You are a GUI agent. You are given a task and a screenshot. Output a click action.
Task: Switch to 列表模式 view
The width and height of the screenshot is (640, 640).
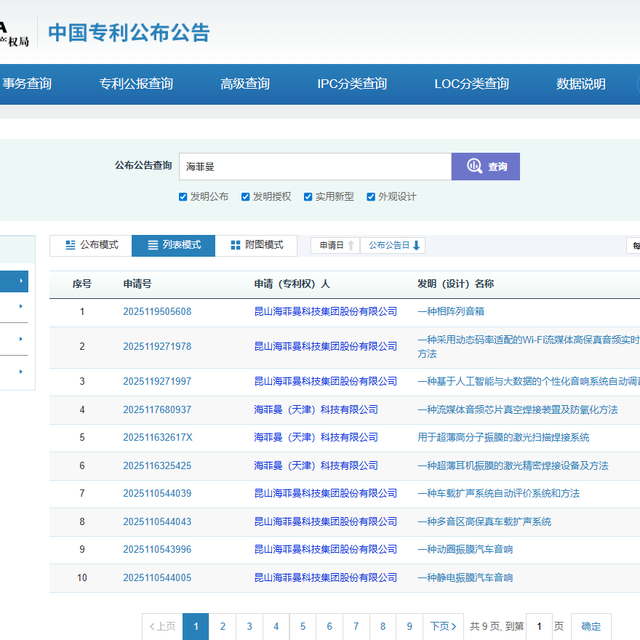point(173,245)
